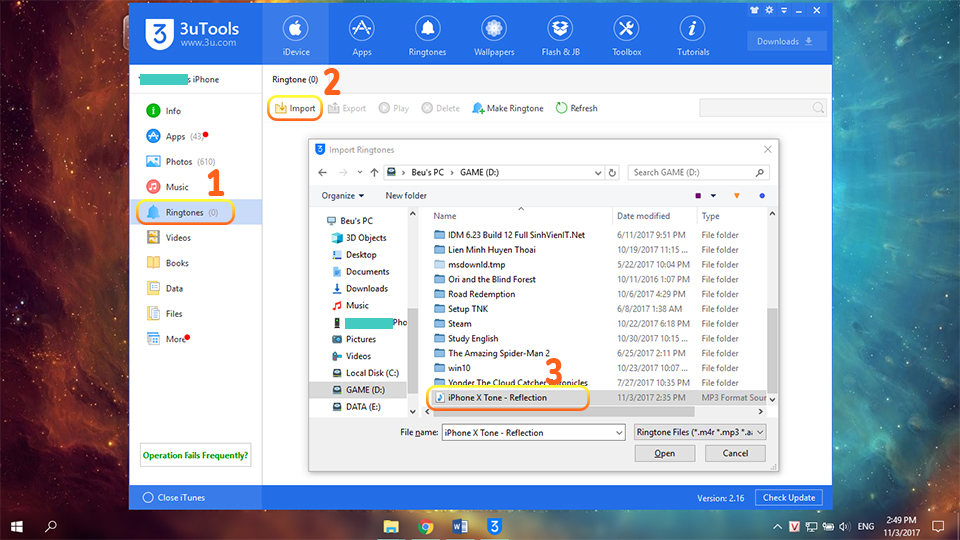This screenshot has width=960, height=540.
Task: Switch to Ringtones top tab
Action: [427, 34]
